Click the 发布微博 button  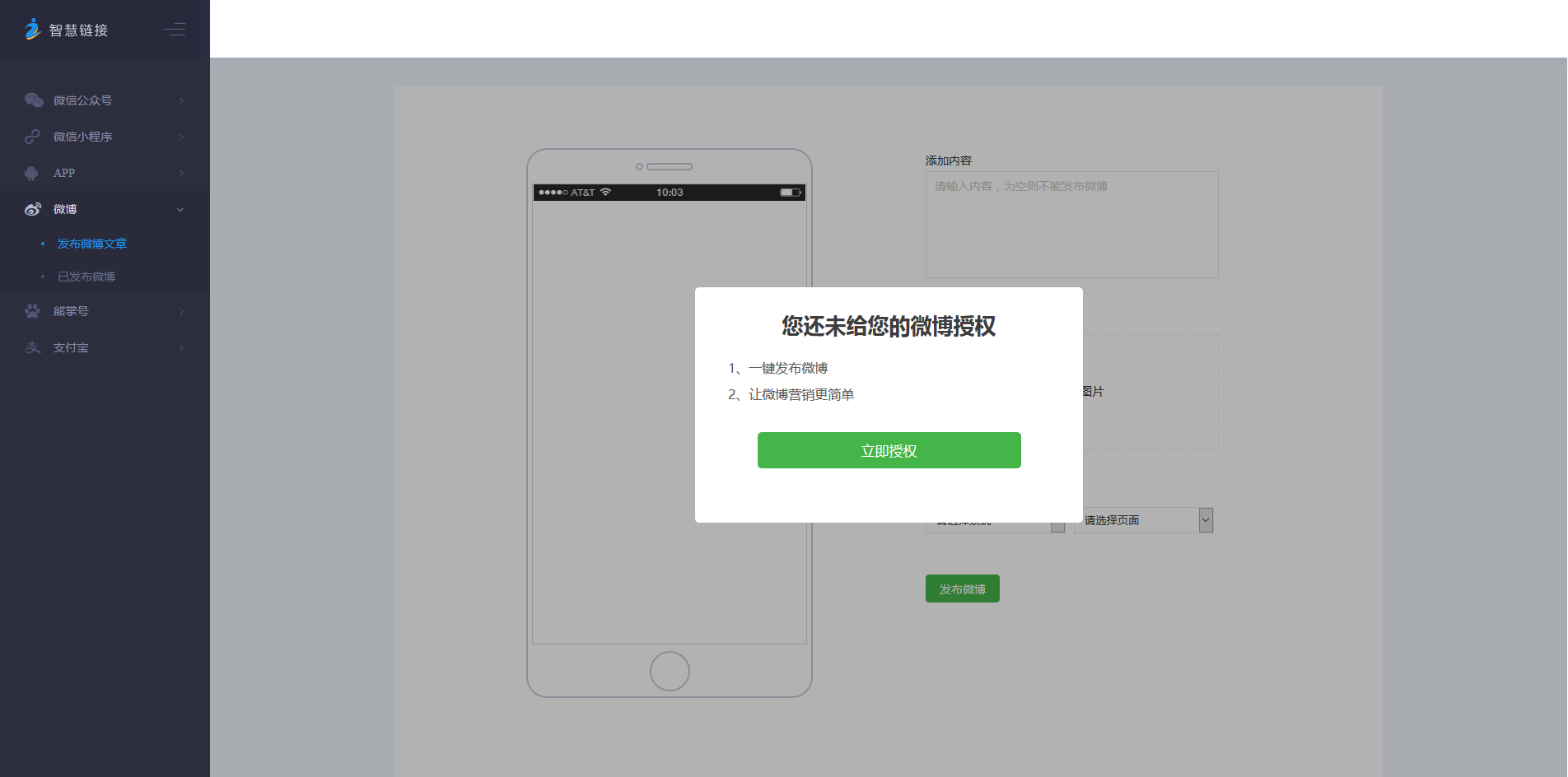[962, 589]
